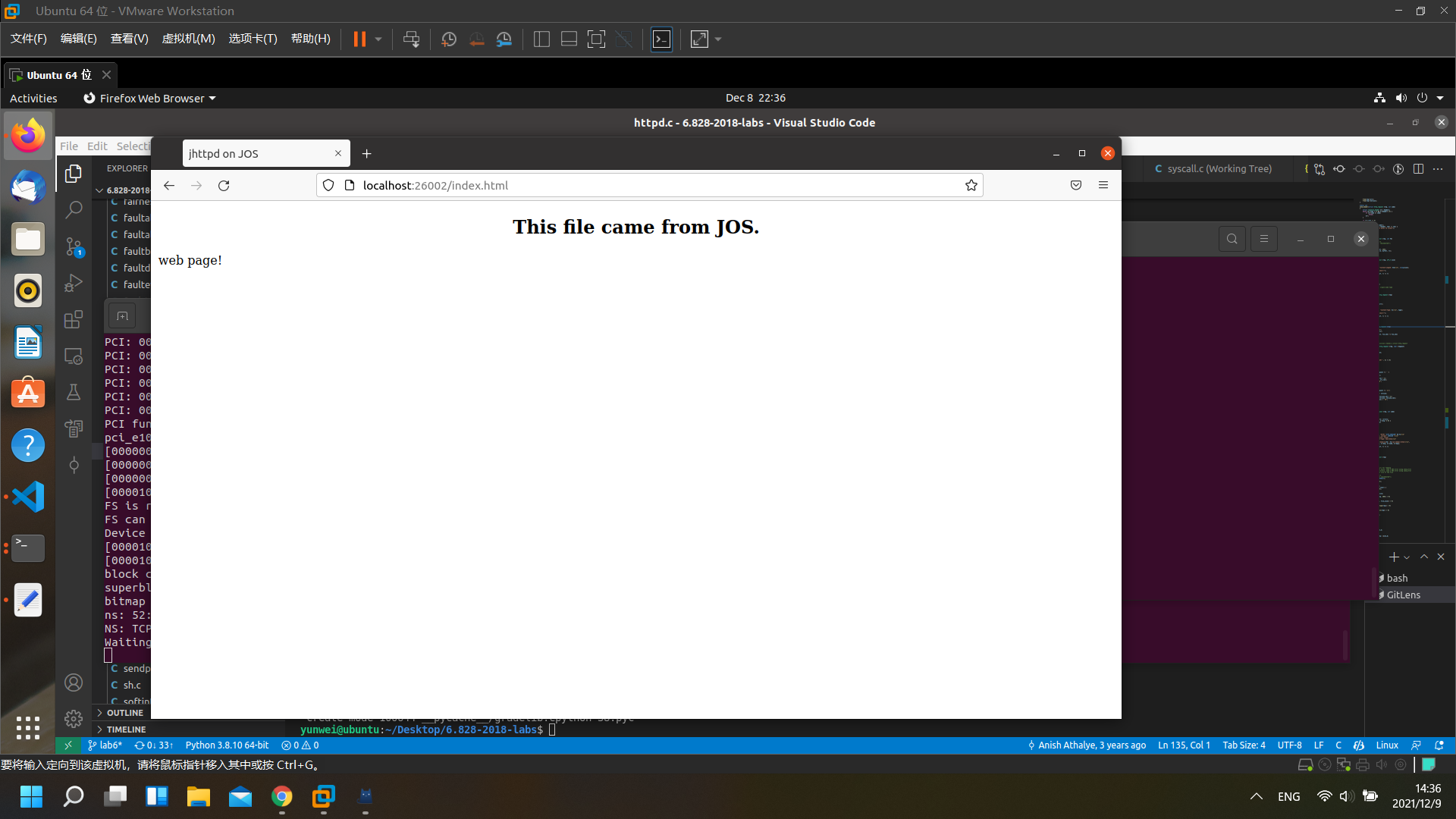
Task: Launch Thunderbird from Ubuntu dock
Action: 28,187
